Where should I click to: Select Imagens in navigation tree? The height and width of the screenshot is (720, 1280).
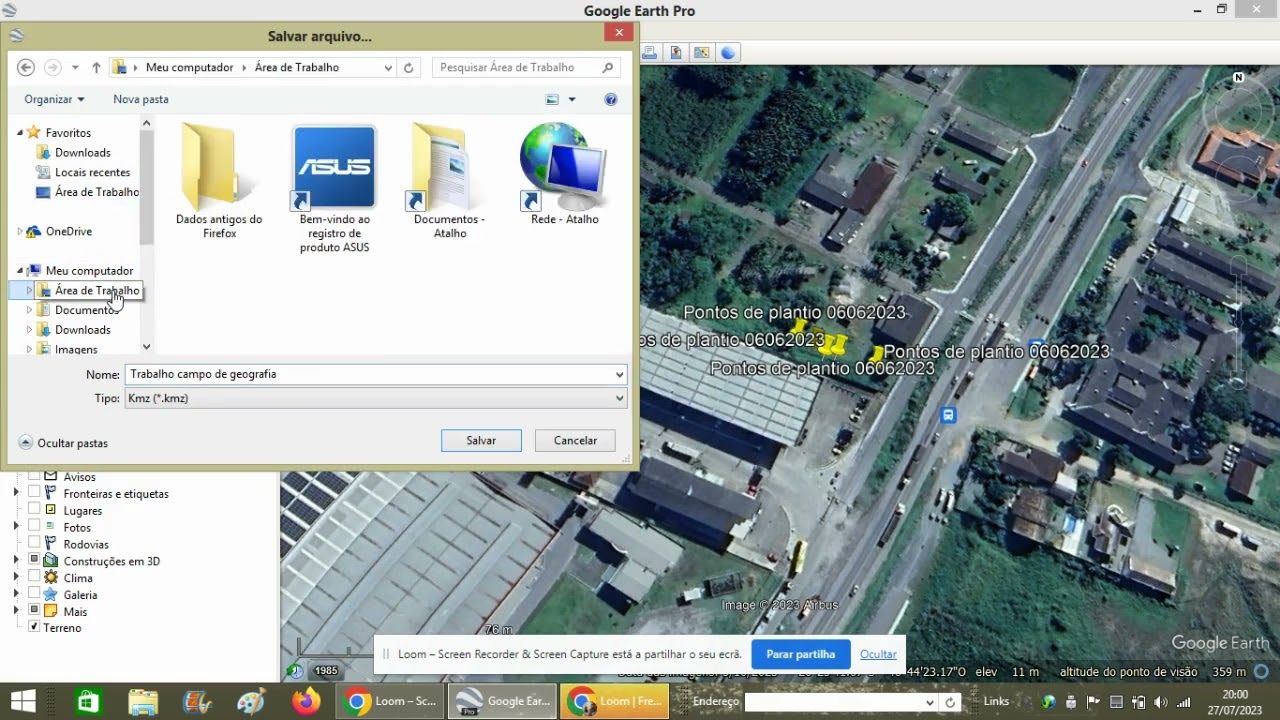(76, 349)
